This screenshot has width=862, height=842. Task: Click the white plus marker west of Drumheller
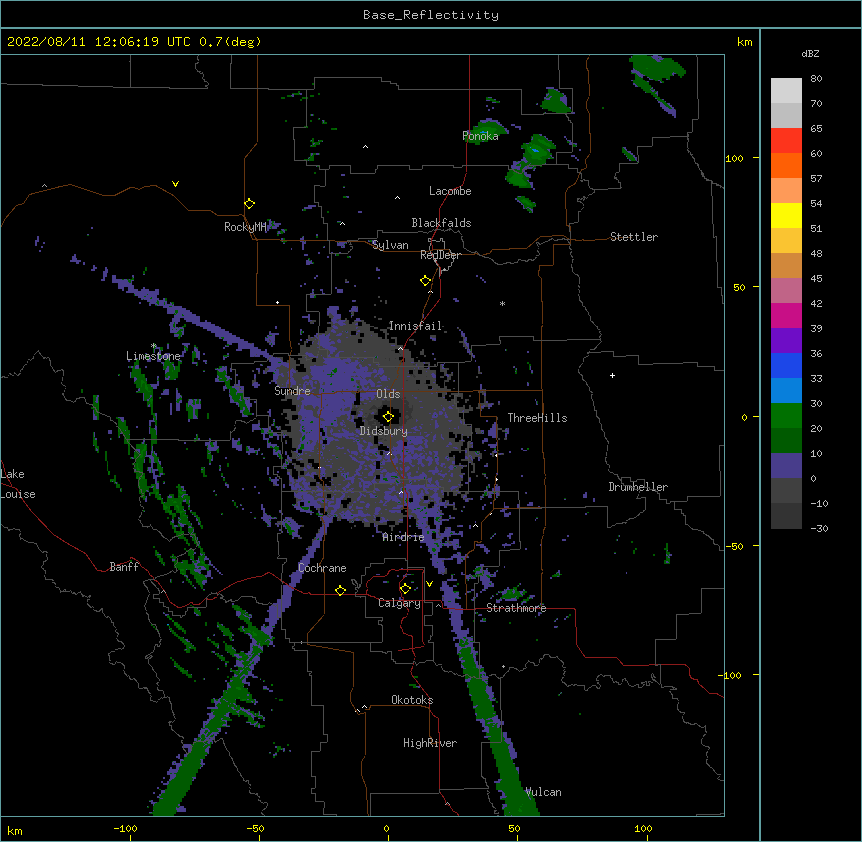coord(612,375)
